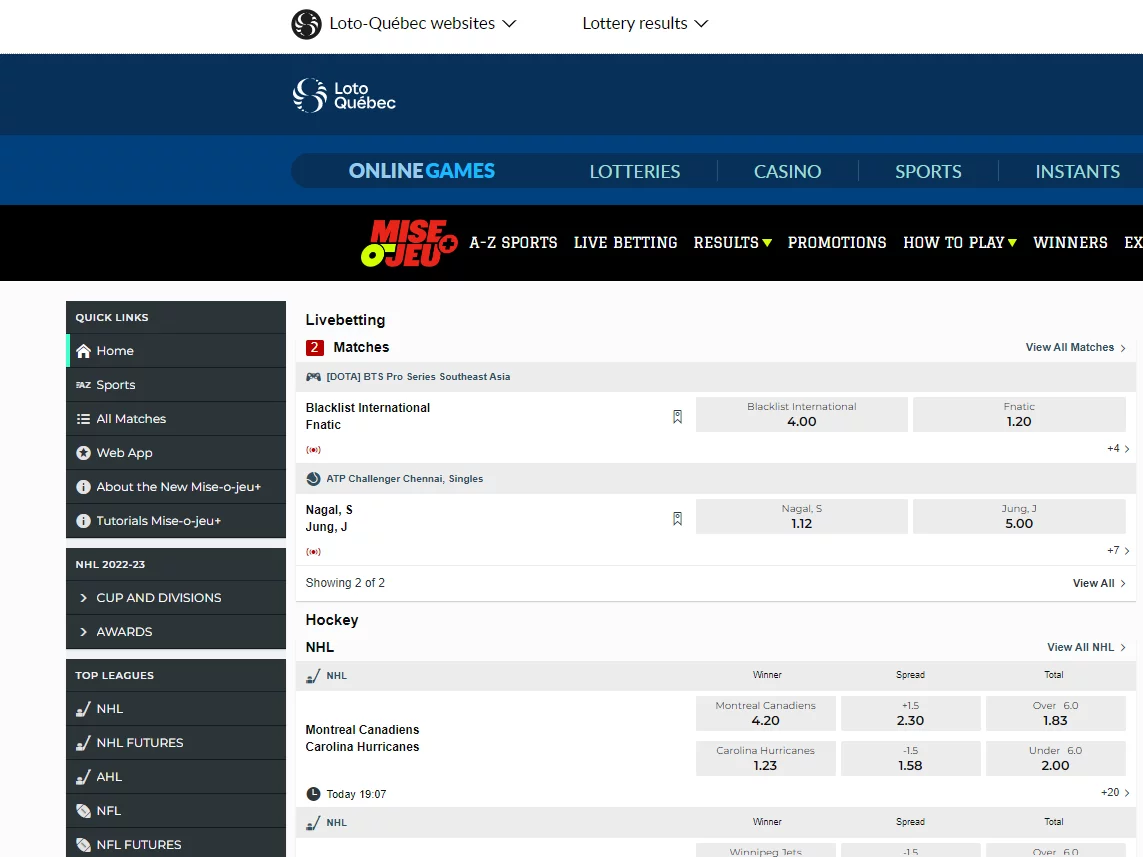
Task: Click the list icon beside All Matches
Action: (x=84, y=419)
